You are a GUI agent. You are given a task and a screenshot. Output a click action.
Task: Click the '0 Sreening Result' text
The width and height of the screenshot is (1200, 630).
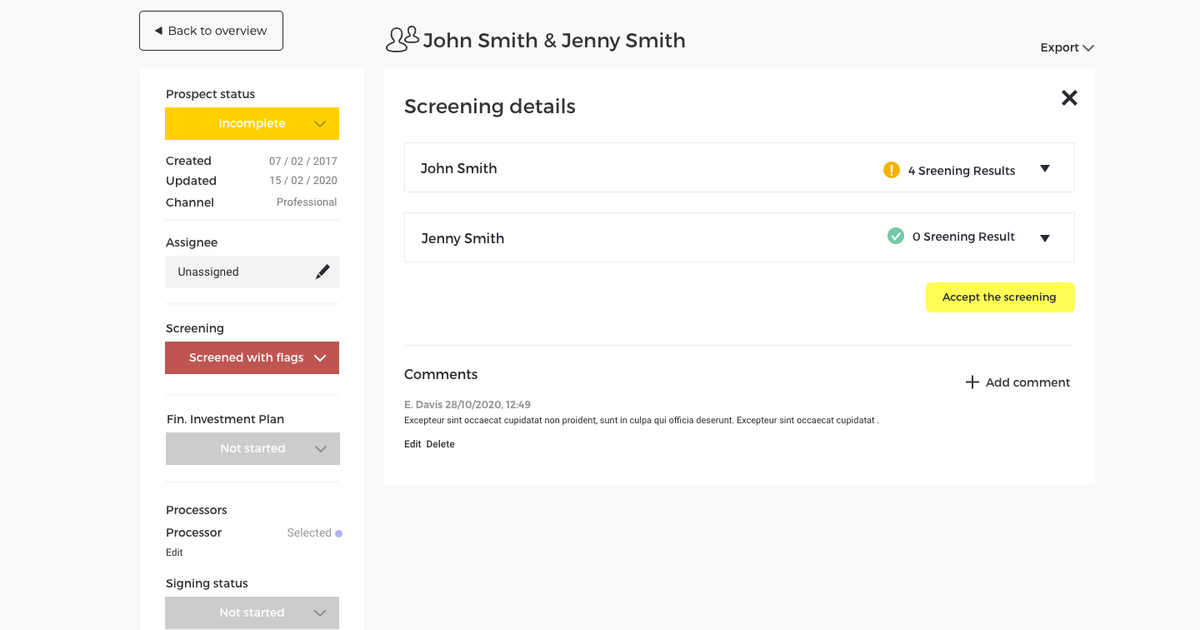[x=963, y=237]
